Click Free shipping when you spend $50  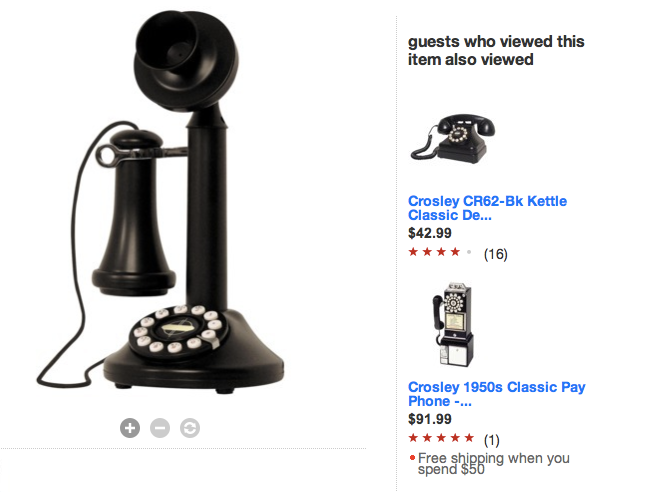tap(493, 463)
